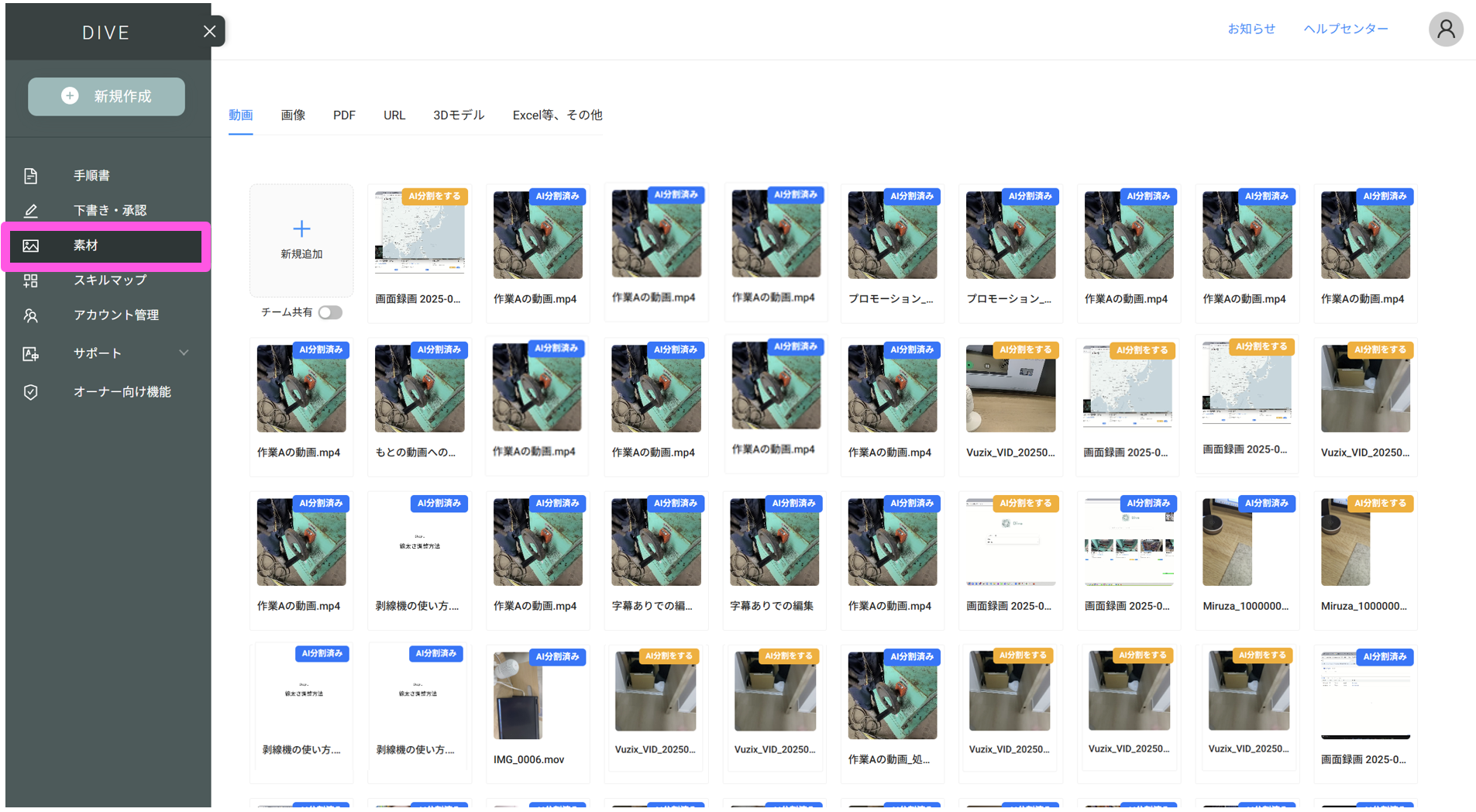Click the plus icon for 新規追加
This screenshot has width=1476, height=812.
301,229
